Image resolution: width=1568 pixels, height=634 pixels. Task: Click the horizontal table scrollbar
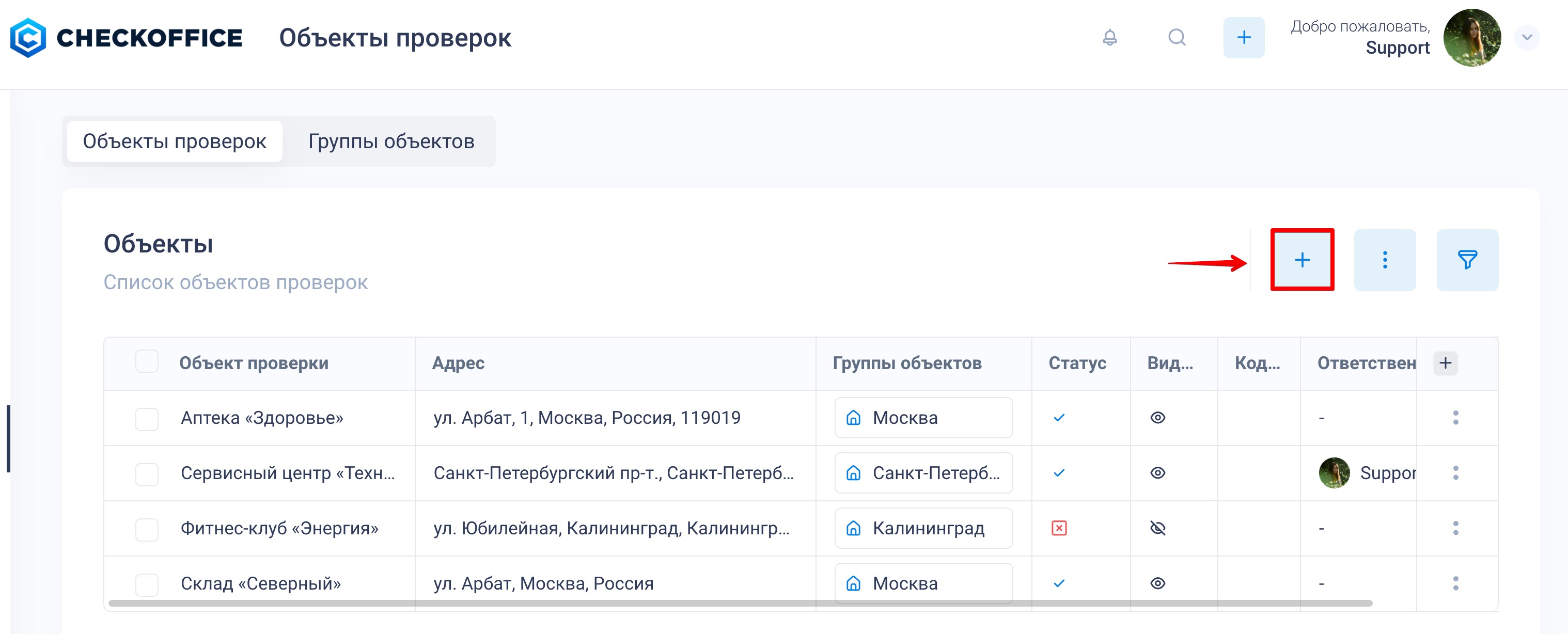pos(740,603)
